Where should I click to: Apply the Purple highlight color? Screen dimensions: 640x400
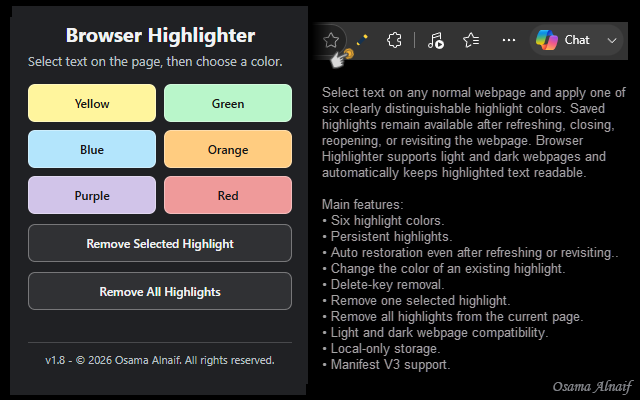point(92,196)
